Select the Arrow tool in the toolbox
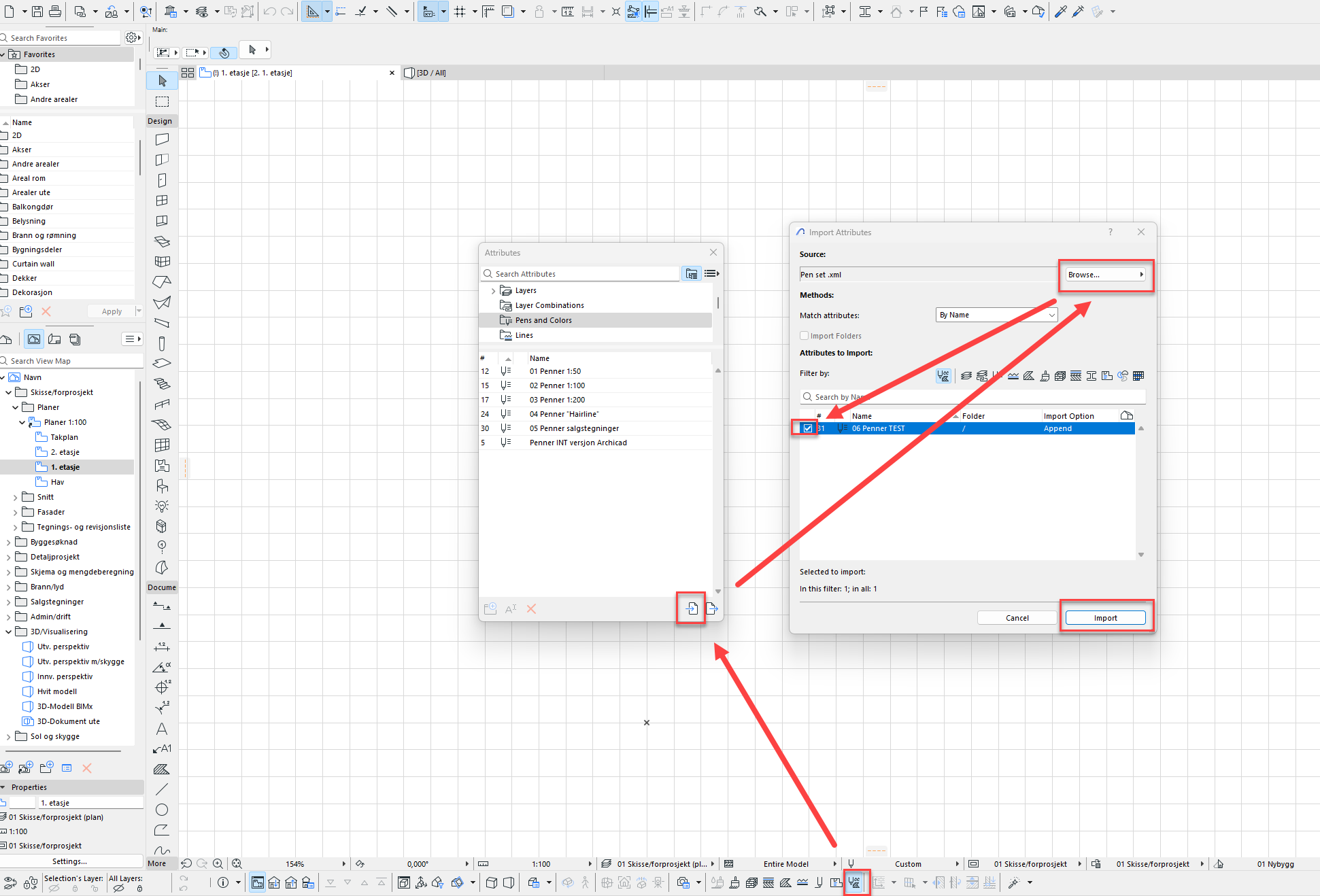The height and width of the screenshot is (896, 1320). pos(162,81)
